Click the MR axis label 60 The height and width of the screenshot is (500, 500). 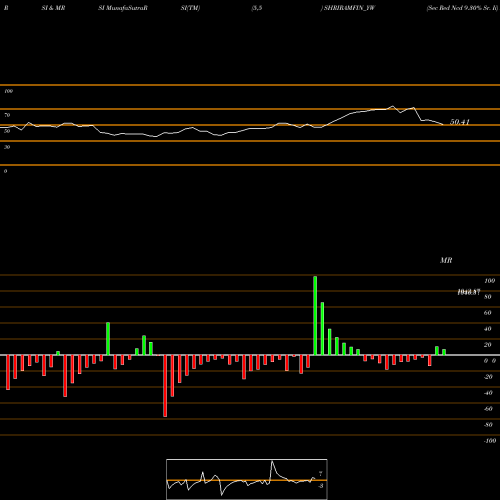click(x=488, y=313)
